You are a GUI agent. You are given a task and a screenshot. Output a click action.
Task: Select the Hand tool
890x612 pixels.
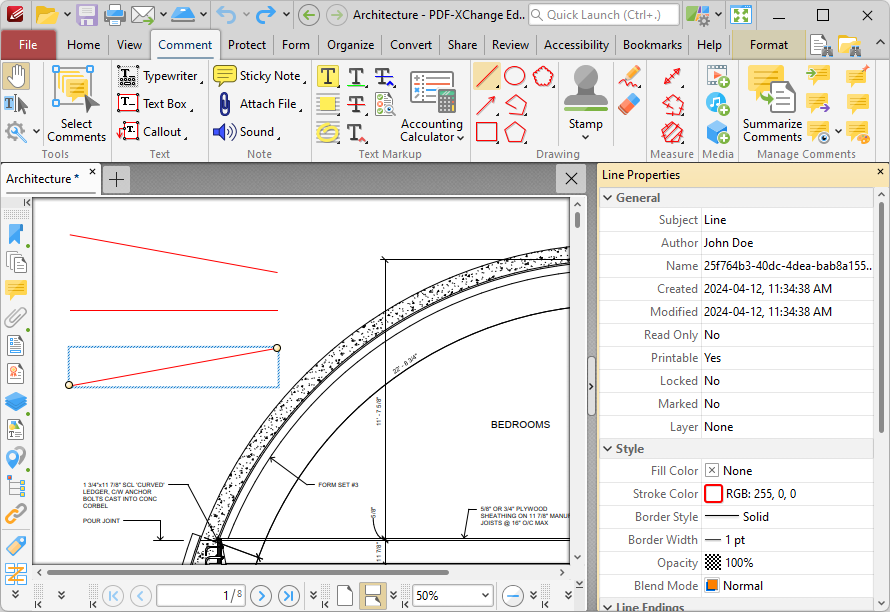(x=16, y=77)
